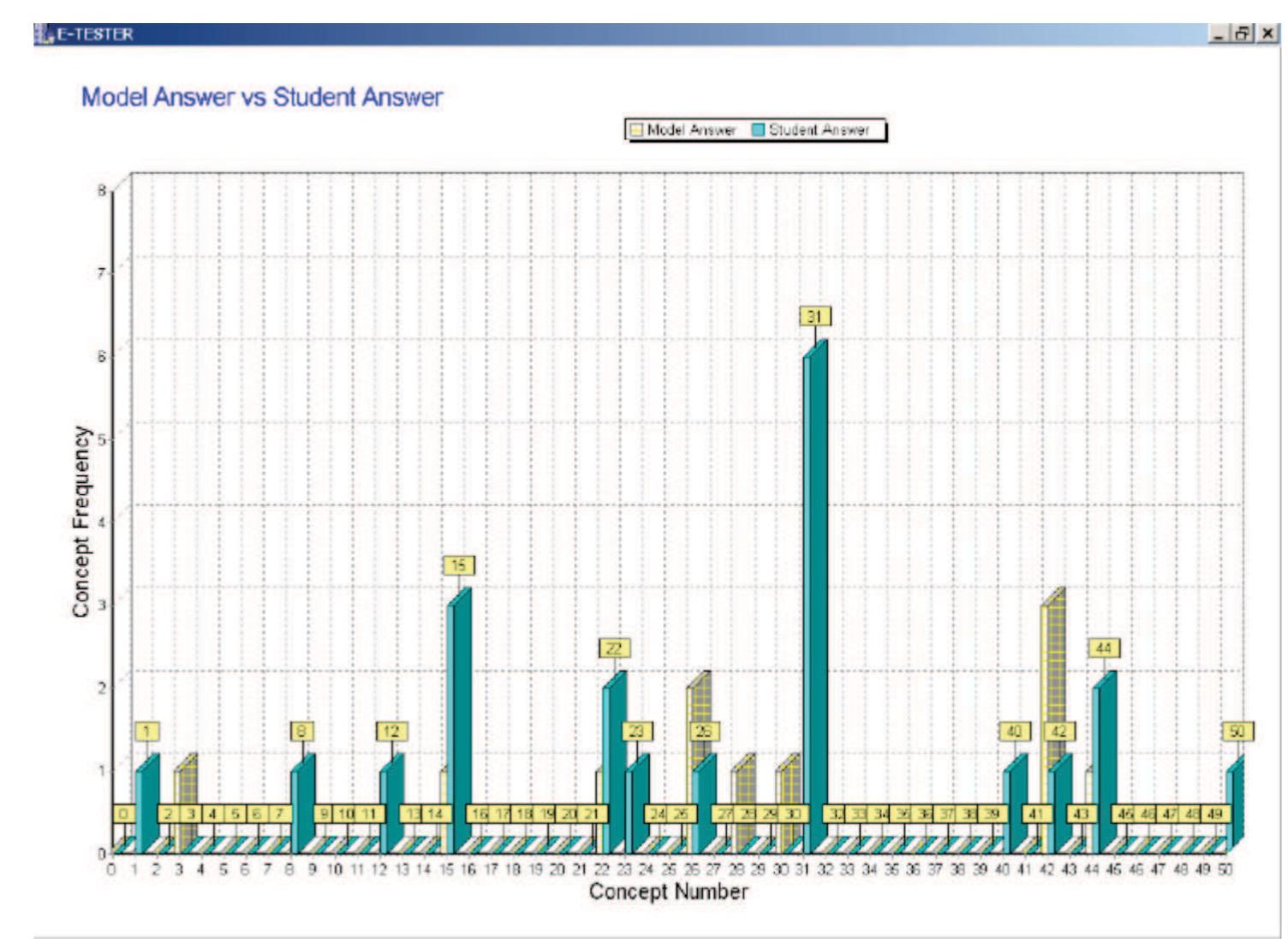The width and height of the screenshot is (1288, 943).
Task: Click the yellow data label 50 at right edge
Action: (x=1237, y=731)
